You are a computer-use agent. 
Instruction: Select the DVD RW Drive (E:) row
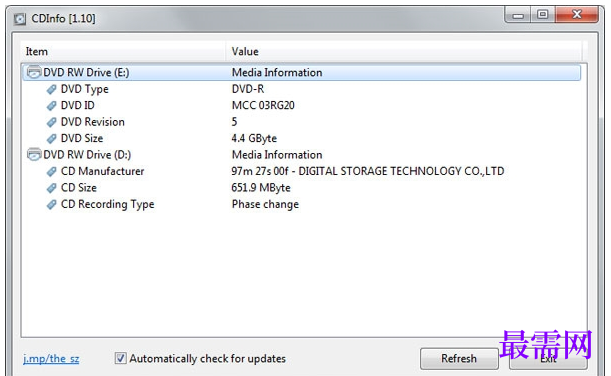(302, 72)
